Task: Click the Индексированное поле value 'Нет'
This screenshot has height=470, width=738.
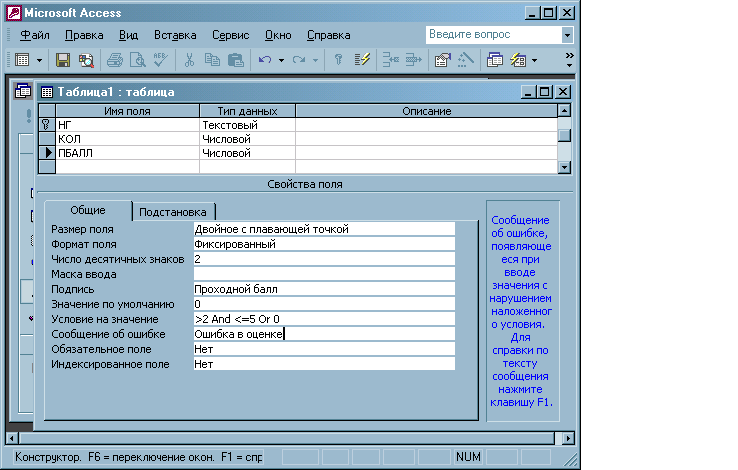Action: point(324,364)
